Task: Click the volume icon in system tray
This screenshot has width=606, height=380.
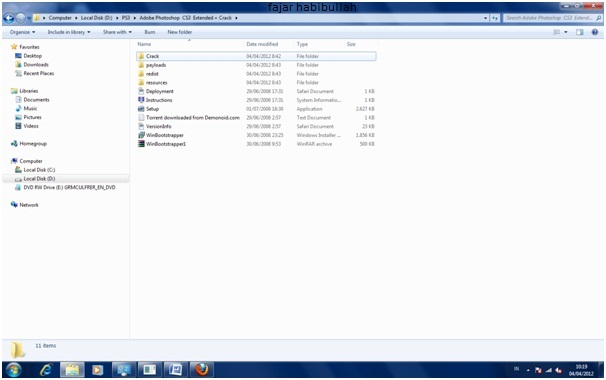Action: [x=558, y=370]
